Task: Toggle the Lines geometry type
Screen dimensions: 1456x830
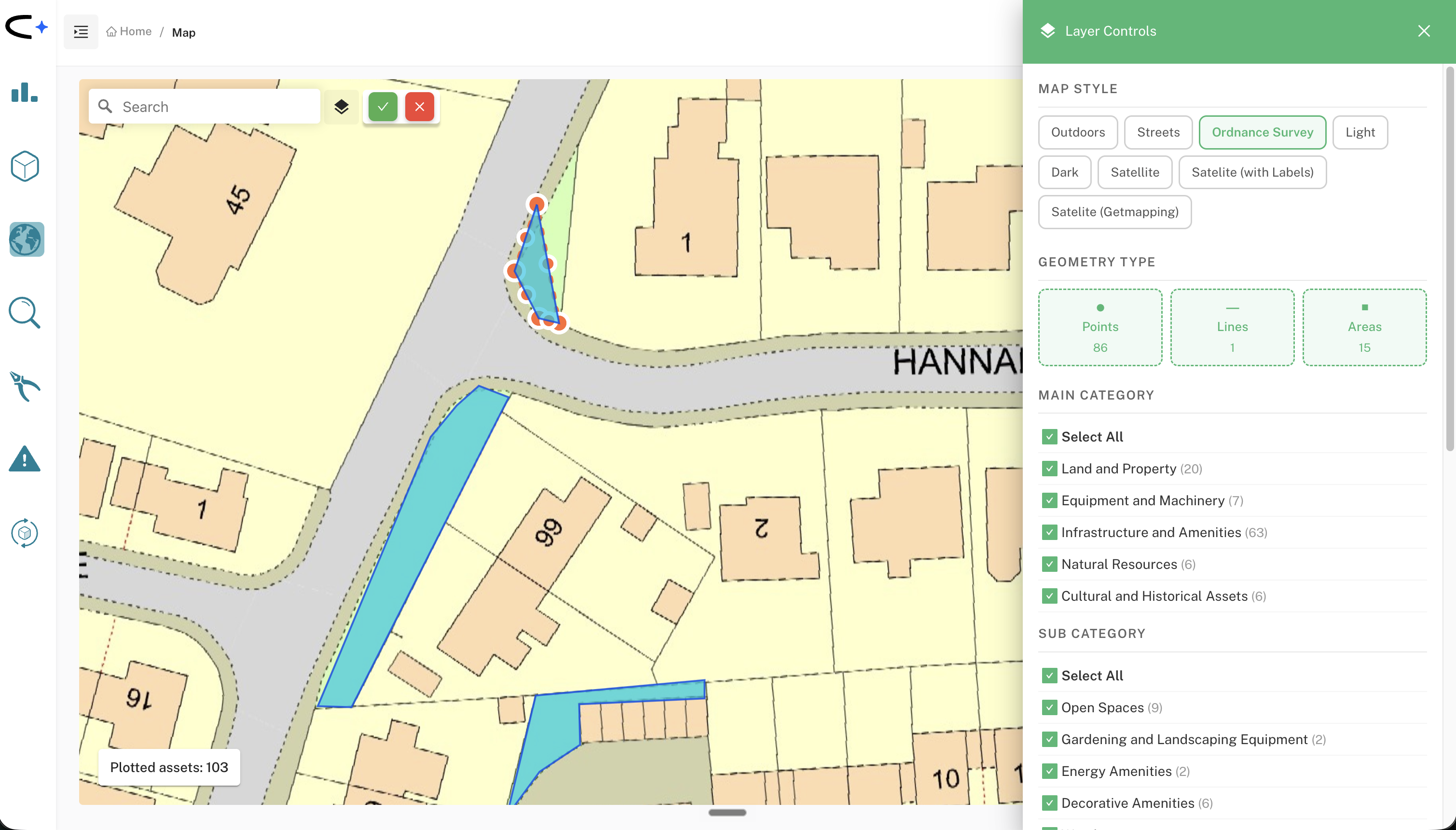Action: pos(1232,327)
